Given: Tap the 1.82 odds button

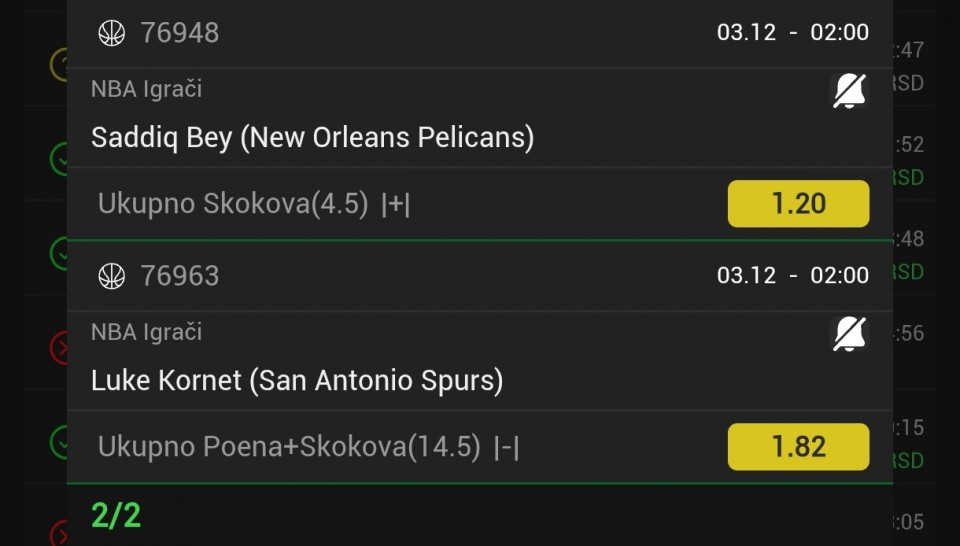Looking at the screenshot, I should [x=798, y=446].
